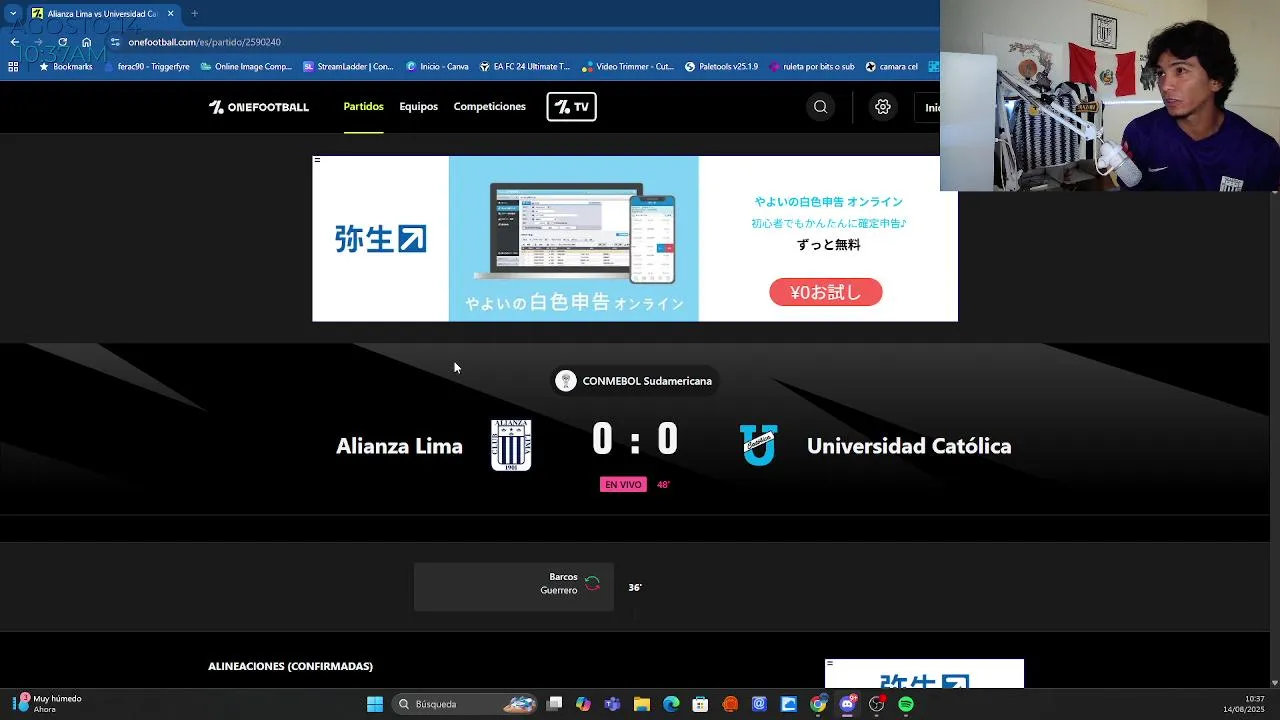Open Microsoft Edge from the taskbar
Viewport: 1280px width, 720px height.
(671, 704)
